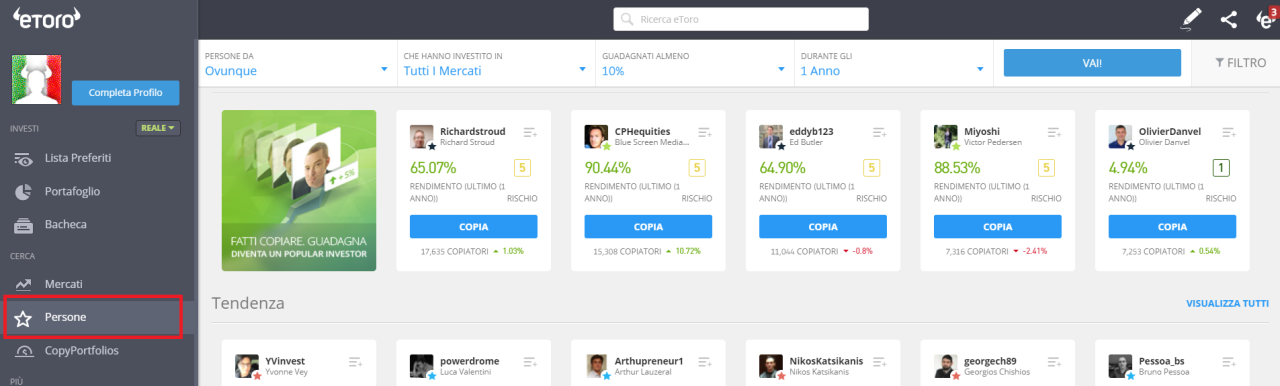
Task: Copy CPHequities with COPIA button
Action: point(648,226)
